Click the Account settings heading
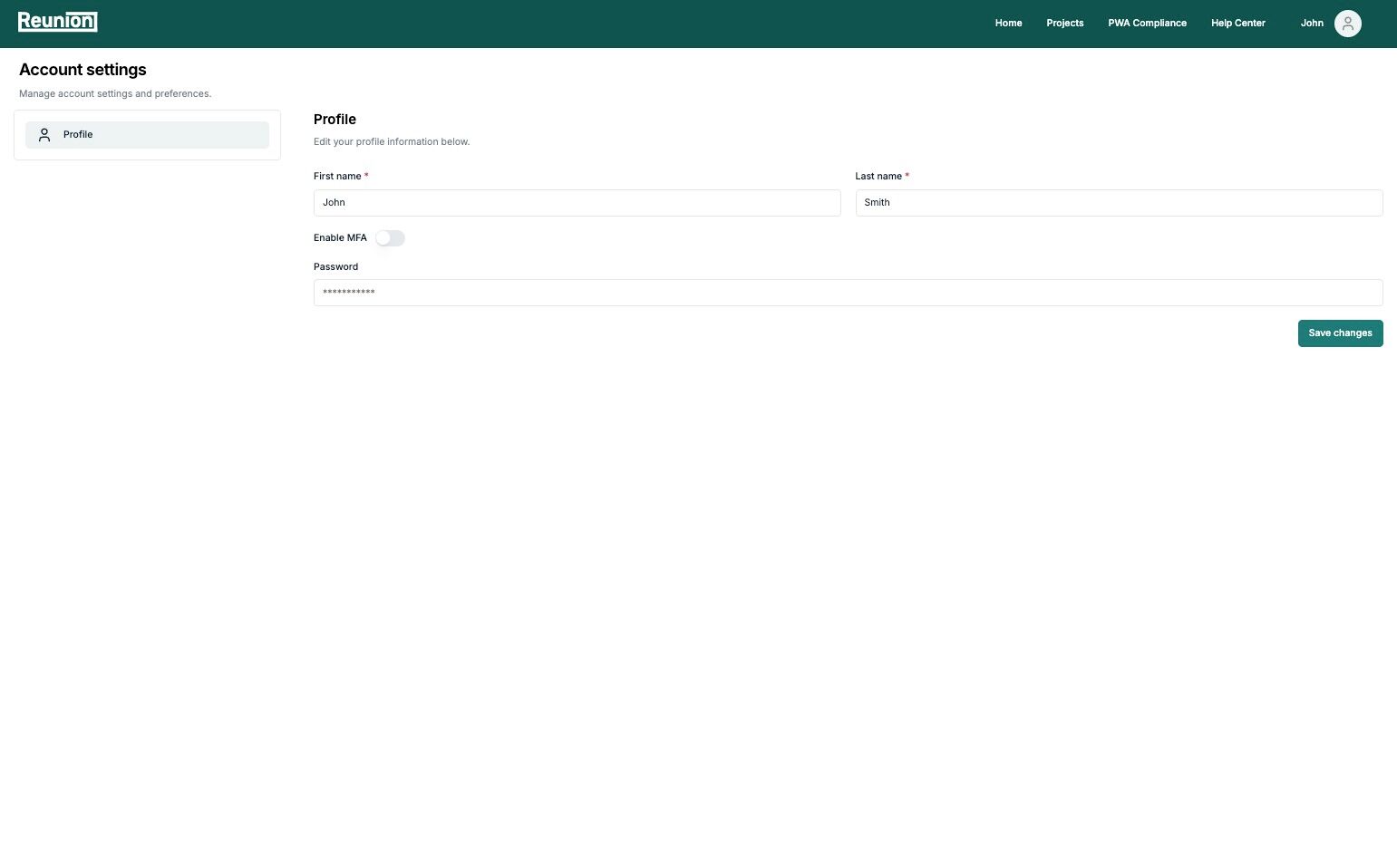1397x868 pixels. click(x=82, y=70)
